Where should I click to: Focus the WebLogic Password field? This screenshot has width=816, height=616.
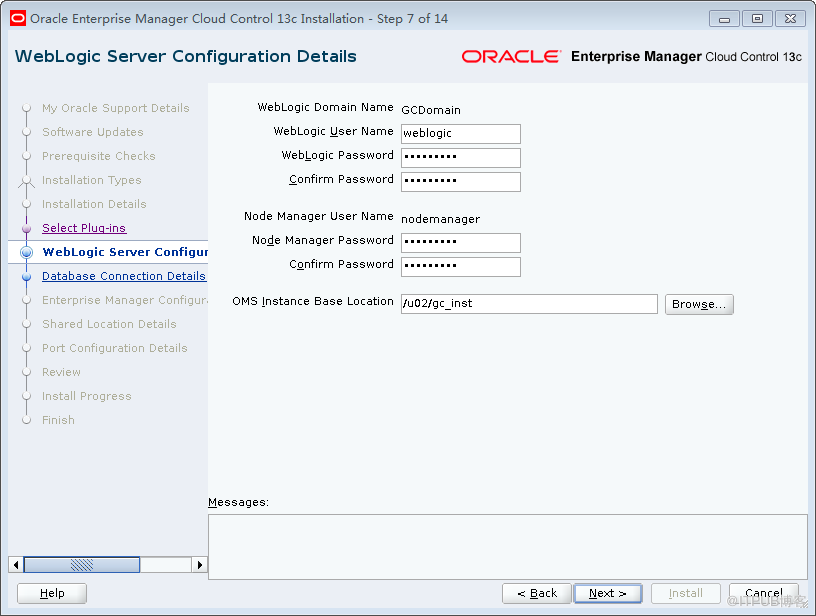(461, 158)
